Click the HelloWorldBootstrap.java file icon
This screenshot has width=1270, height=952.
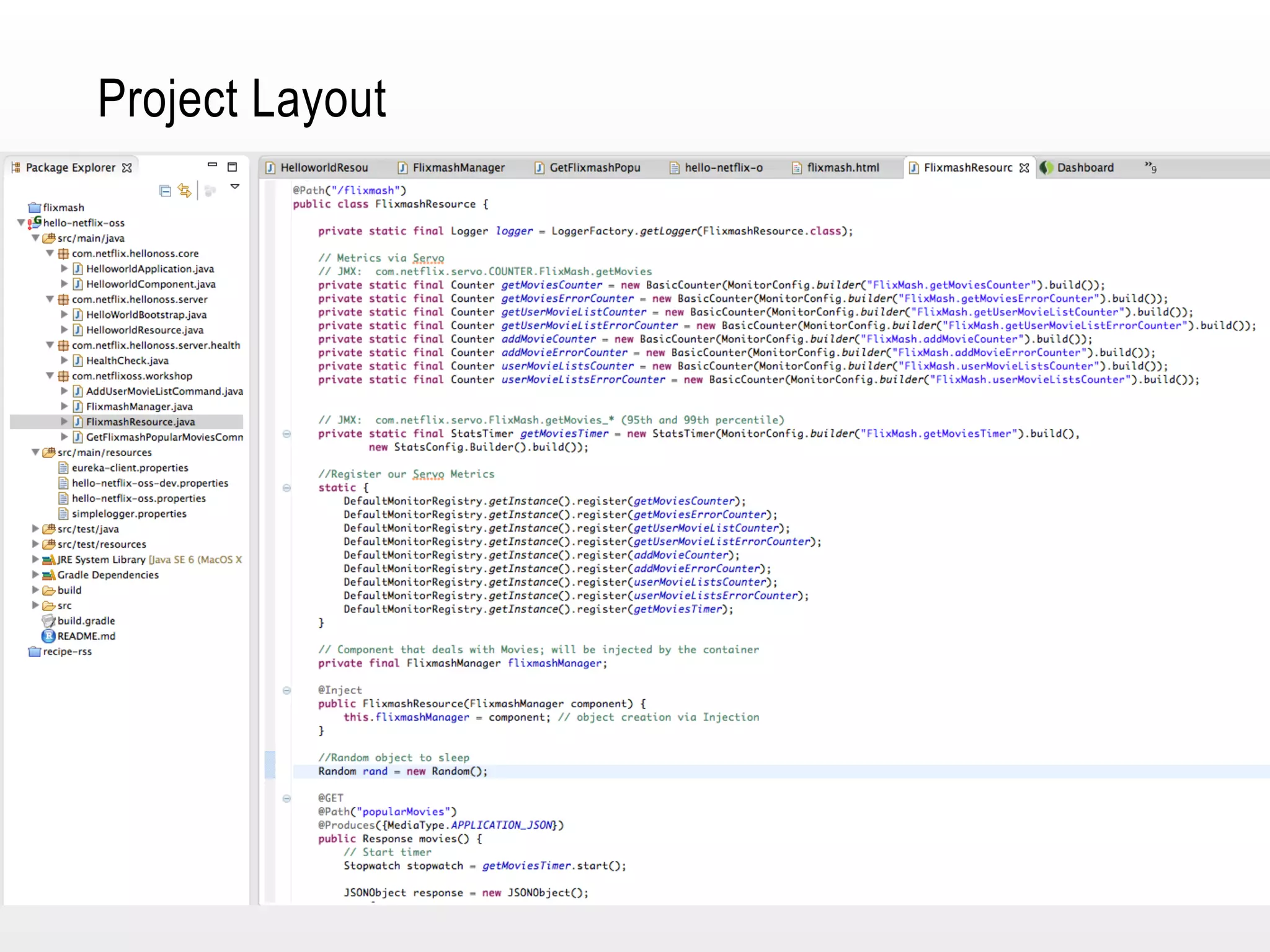click(x=78, y=315)
